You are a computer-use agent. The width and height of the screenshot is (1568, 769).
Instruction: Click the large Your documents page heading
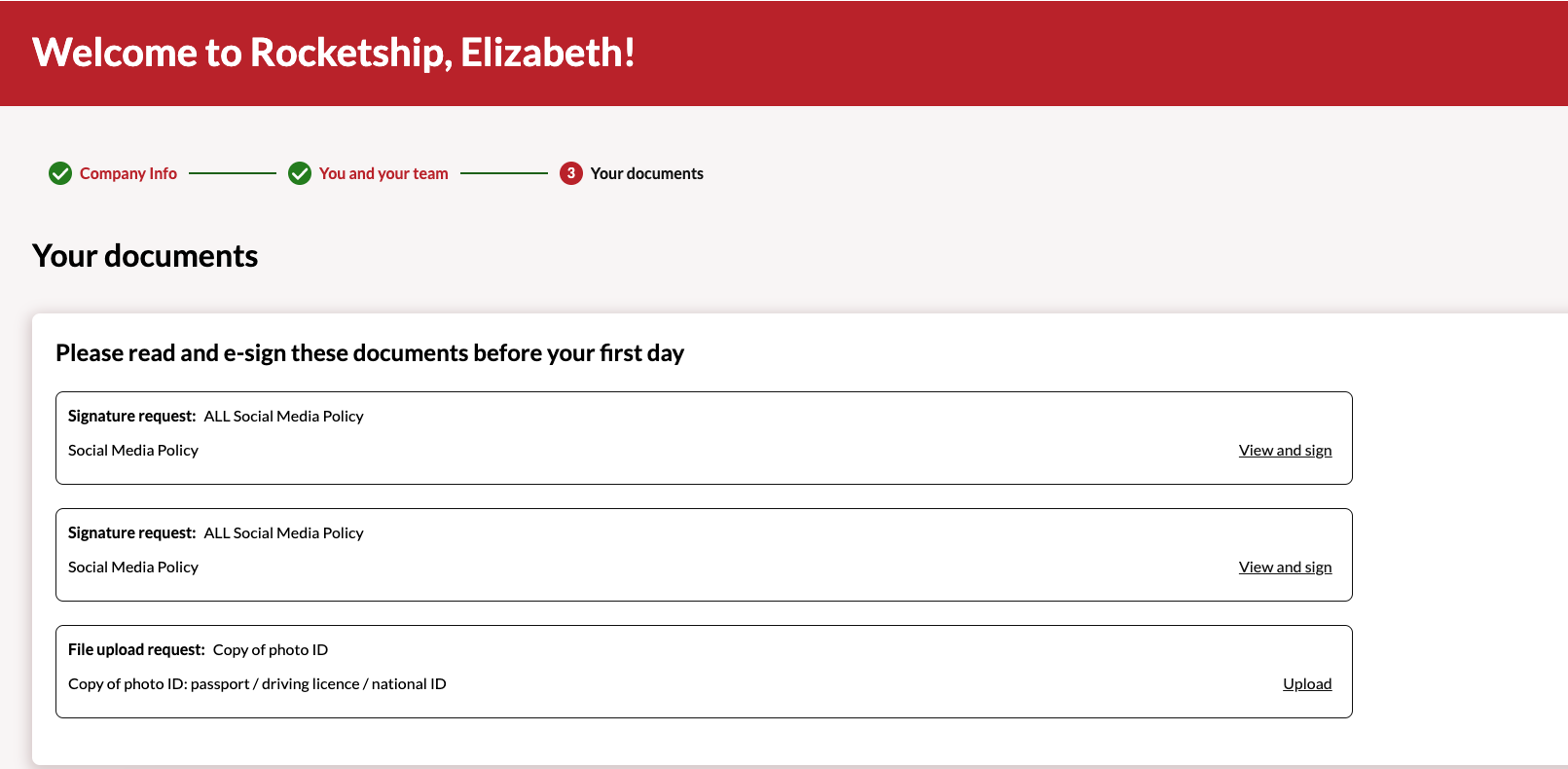(145, 256)
